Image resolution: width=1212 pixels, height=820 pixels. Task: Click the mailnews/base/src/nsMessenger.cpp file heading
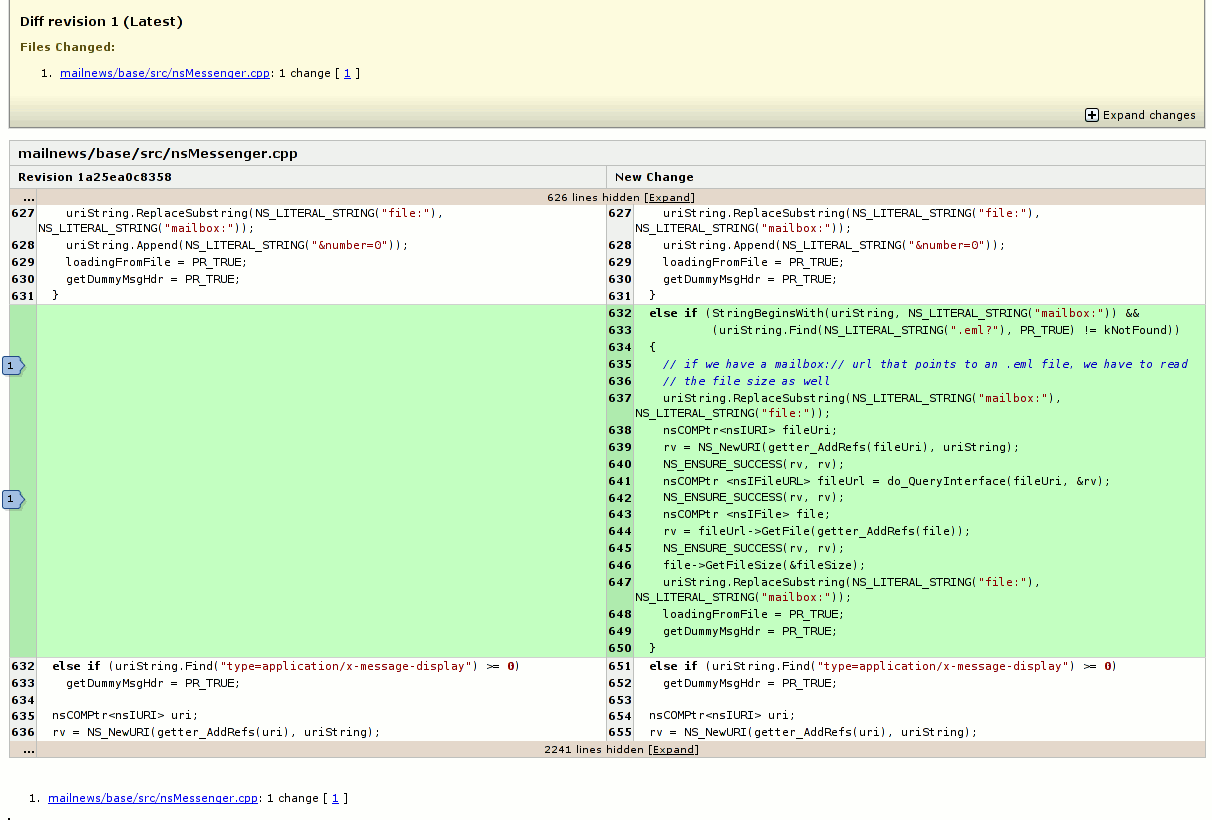tap(158, 153)
